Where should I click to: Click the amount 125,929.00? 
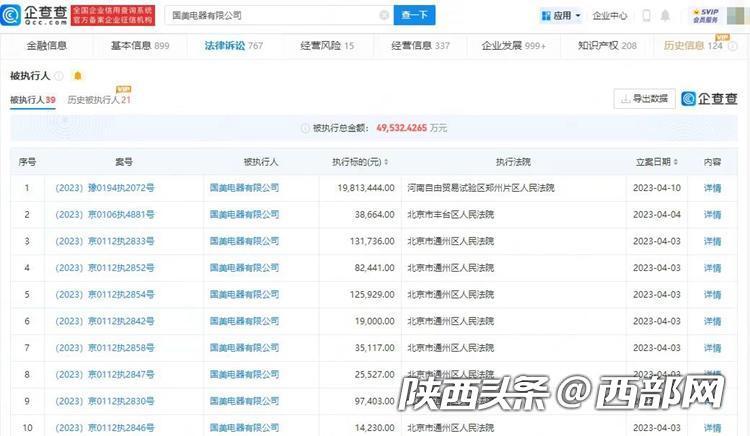(x=372, y=295)
